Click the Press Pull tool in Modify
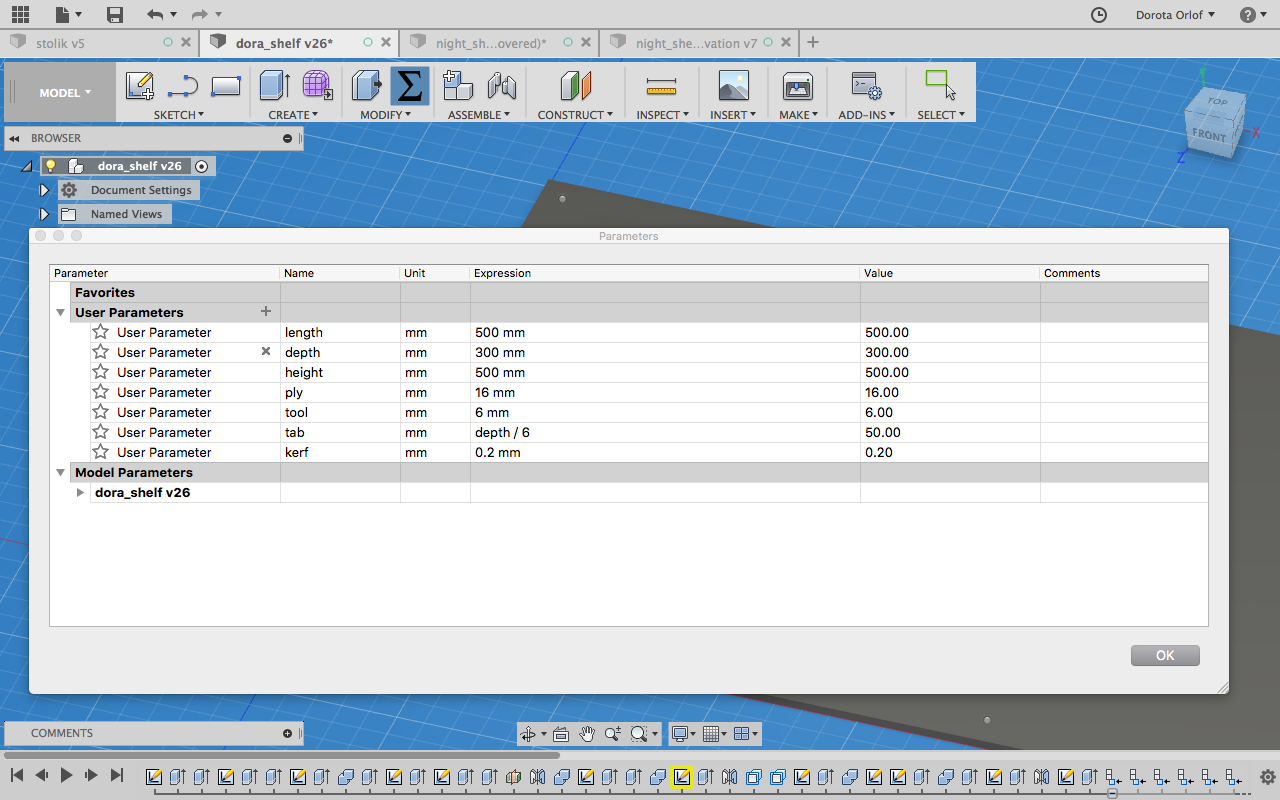The width and height of the screenshot is (1280, 800). [x=366, y=86]
